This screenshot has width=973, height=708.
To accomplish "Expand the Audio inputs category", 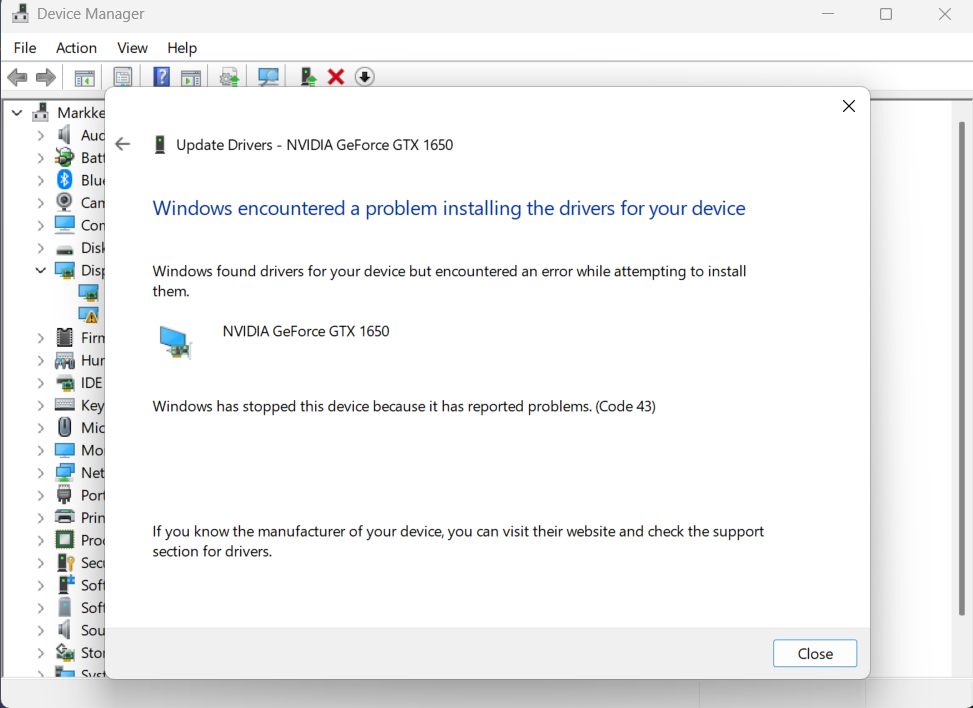I will [40, 135].
